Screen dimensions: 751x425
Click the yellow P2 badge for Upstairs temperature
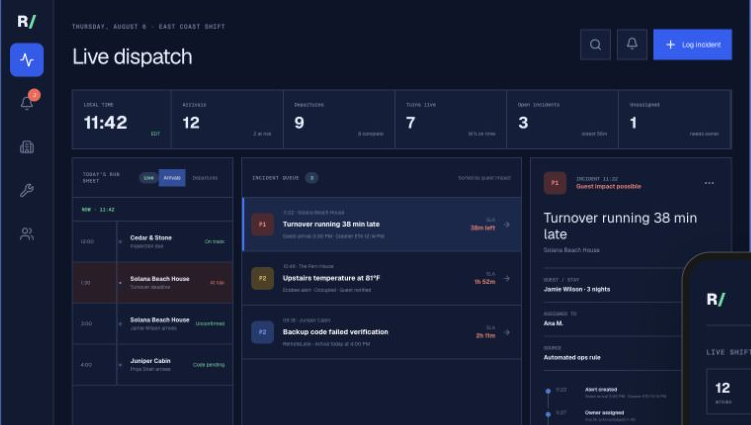coord(262,278)
